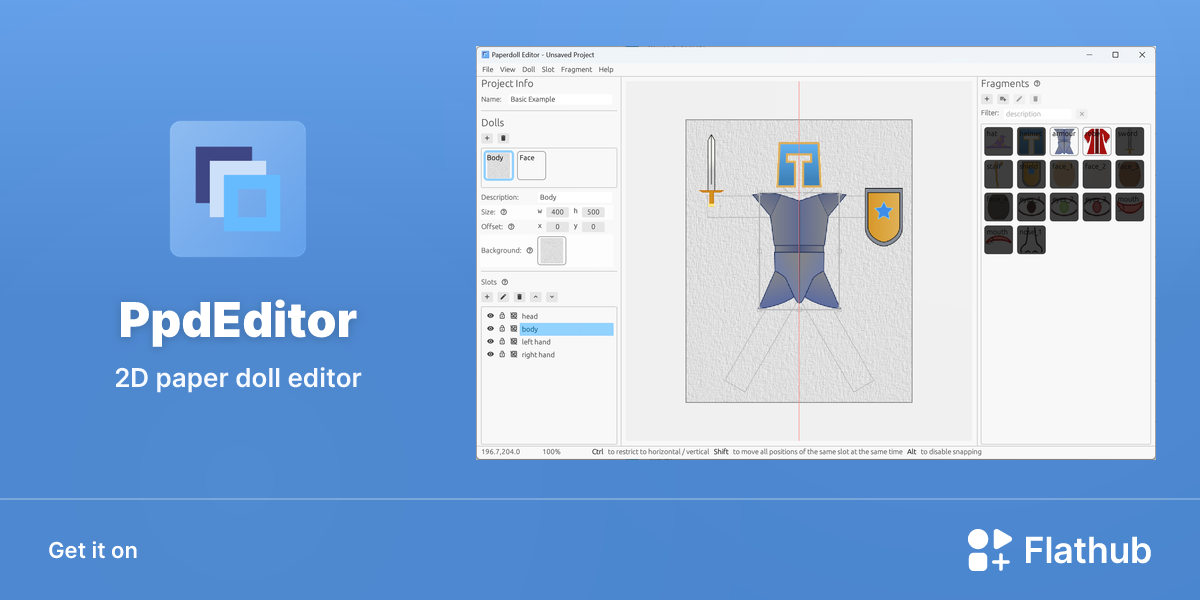Open help icon next to Size label

[504, 212]
